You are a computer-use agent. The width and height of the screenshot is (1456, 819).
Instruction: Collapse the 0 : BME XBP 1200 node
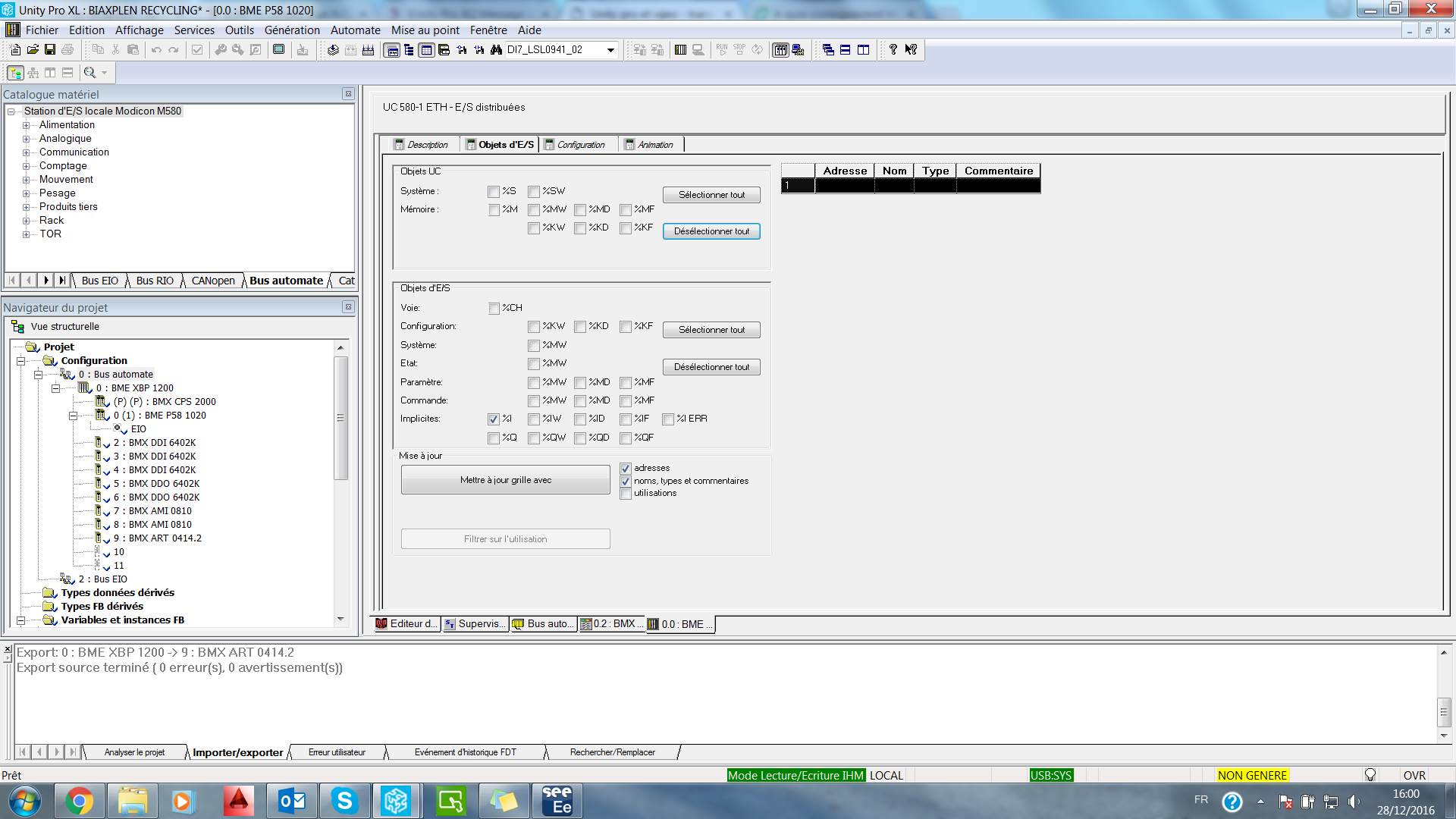[x=55, y=388]
